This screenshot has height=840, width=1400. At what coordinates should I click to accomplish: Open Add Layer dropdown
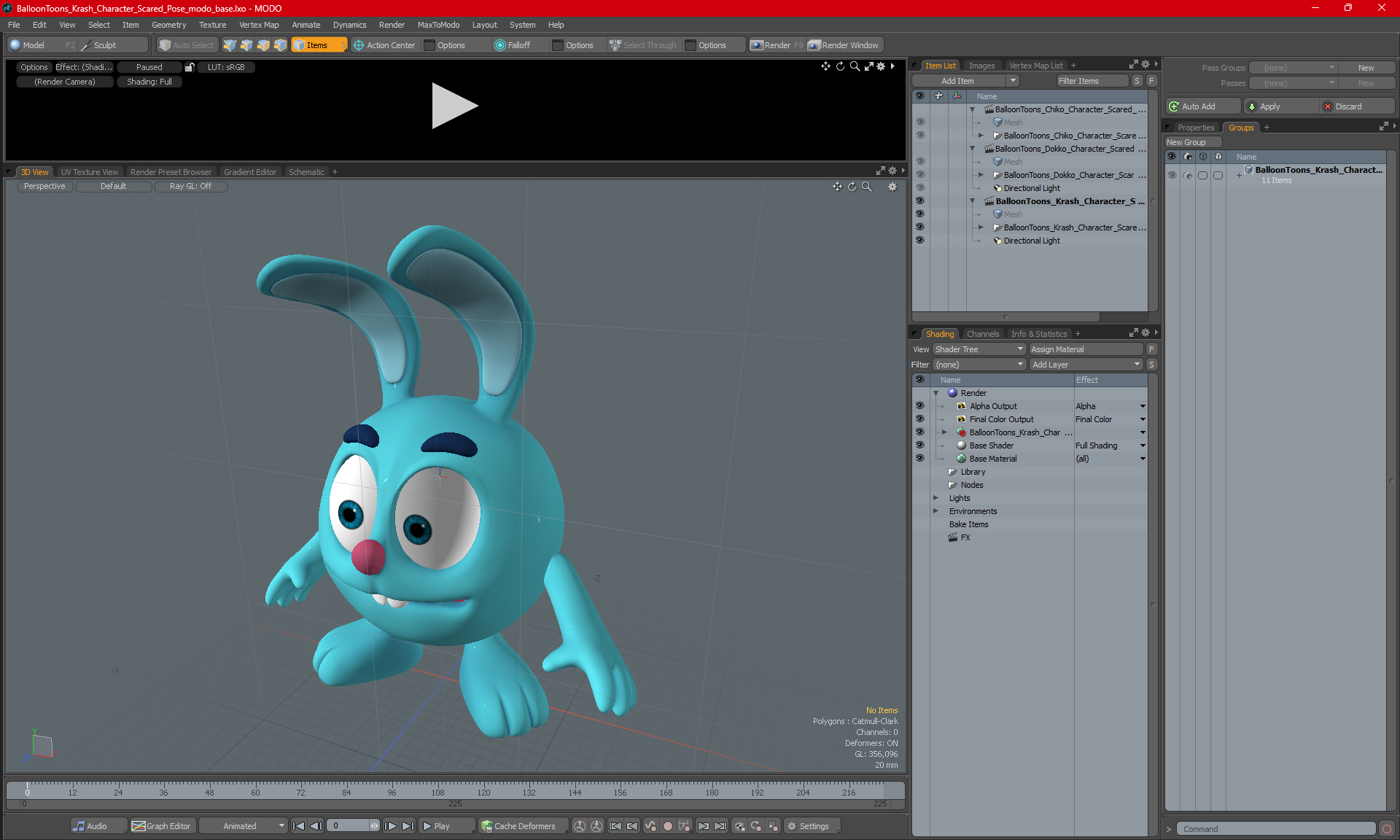[x=1086, y=365]
